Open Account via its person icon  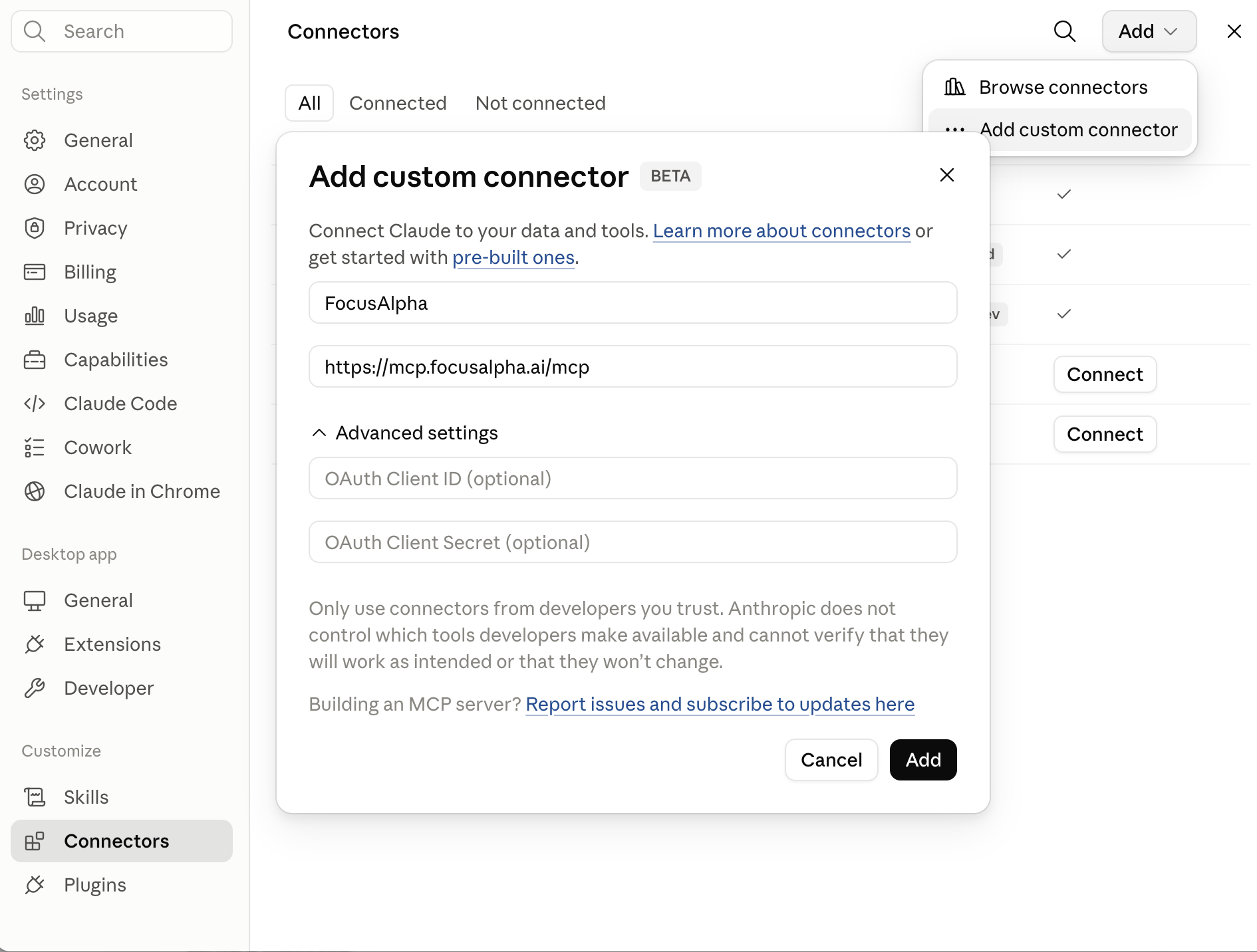tap(35, 184)
